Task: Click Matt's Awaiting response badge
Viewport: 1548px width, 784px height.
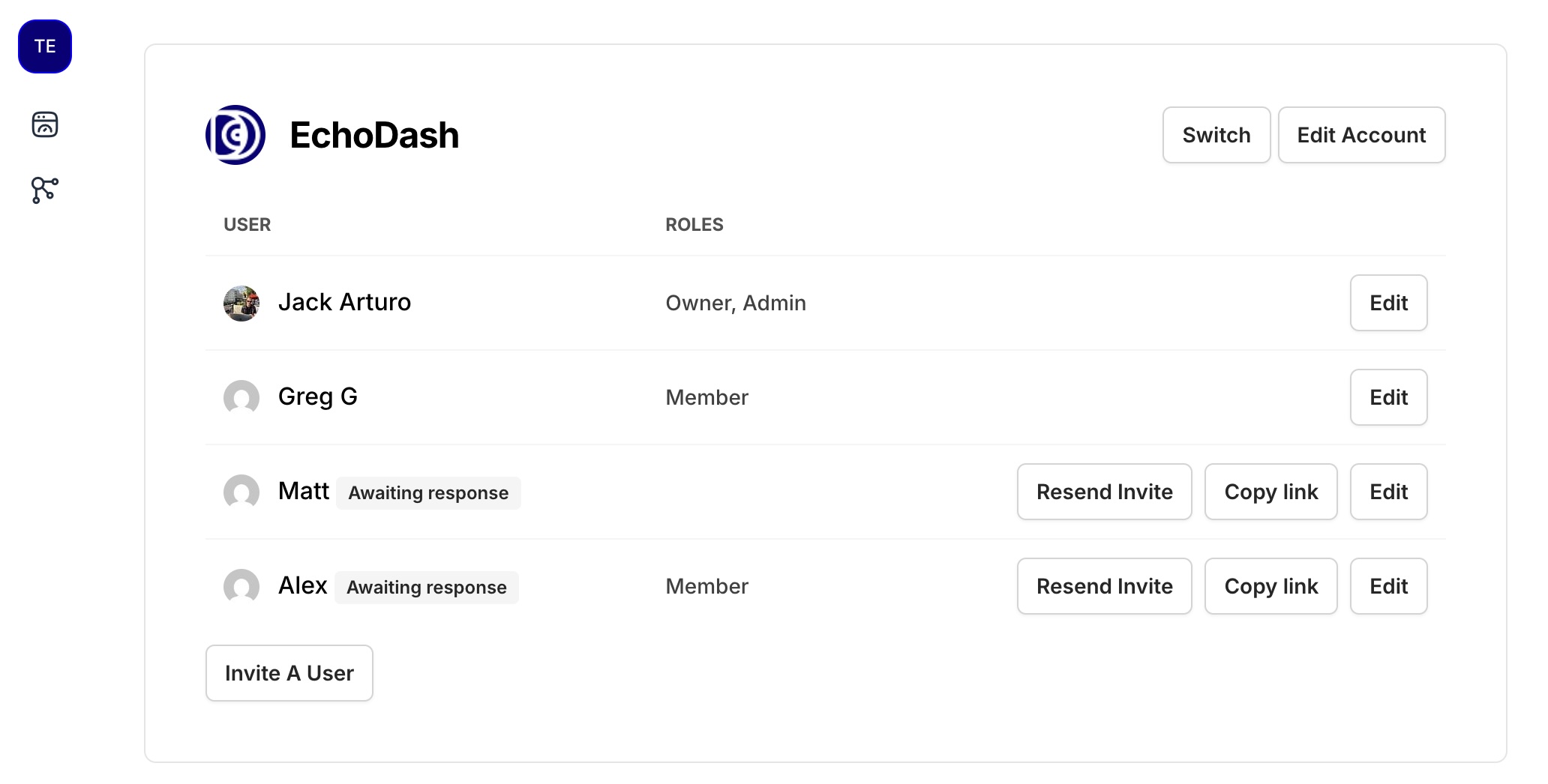Action: click(427, 492)
